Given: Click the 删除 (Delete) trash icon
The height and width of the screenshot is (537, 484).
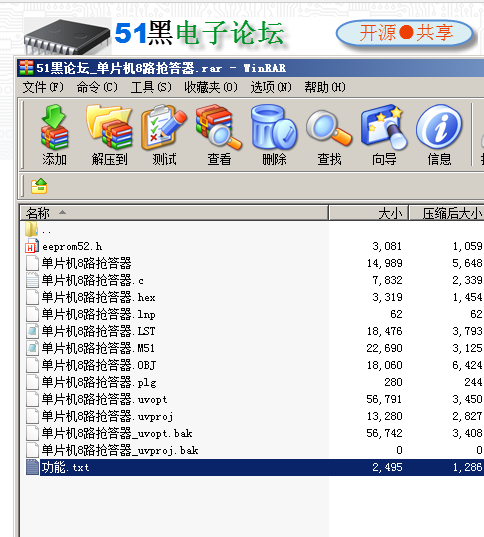Looking at the screenshot, I should click(x=274, y=127).
